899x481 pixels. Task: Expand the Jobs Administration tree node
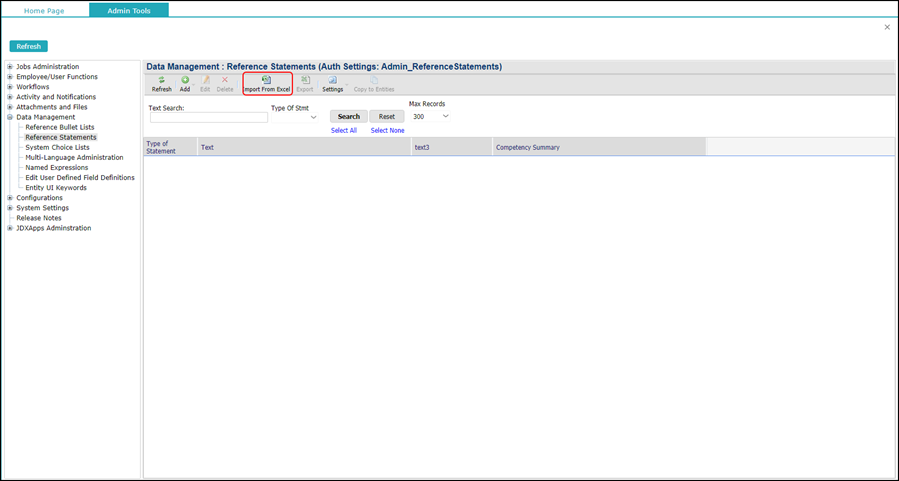tap(10, 67)
